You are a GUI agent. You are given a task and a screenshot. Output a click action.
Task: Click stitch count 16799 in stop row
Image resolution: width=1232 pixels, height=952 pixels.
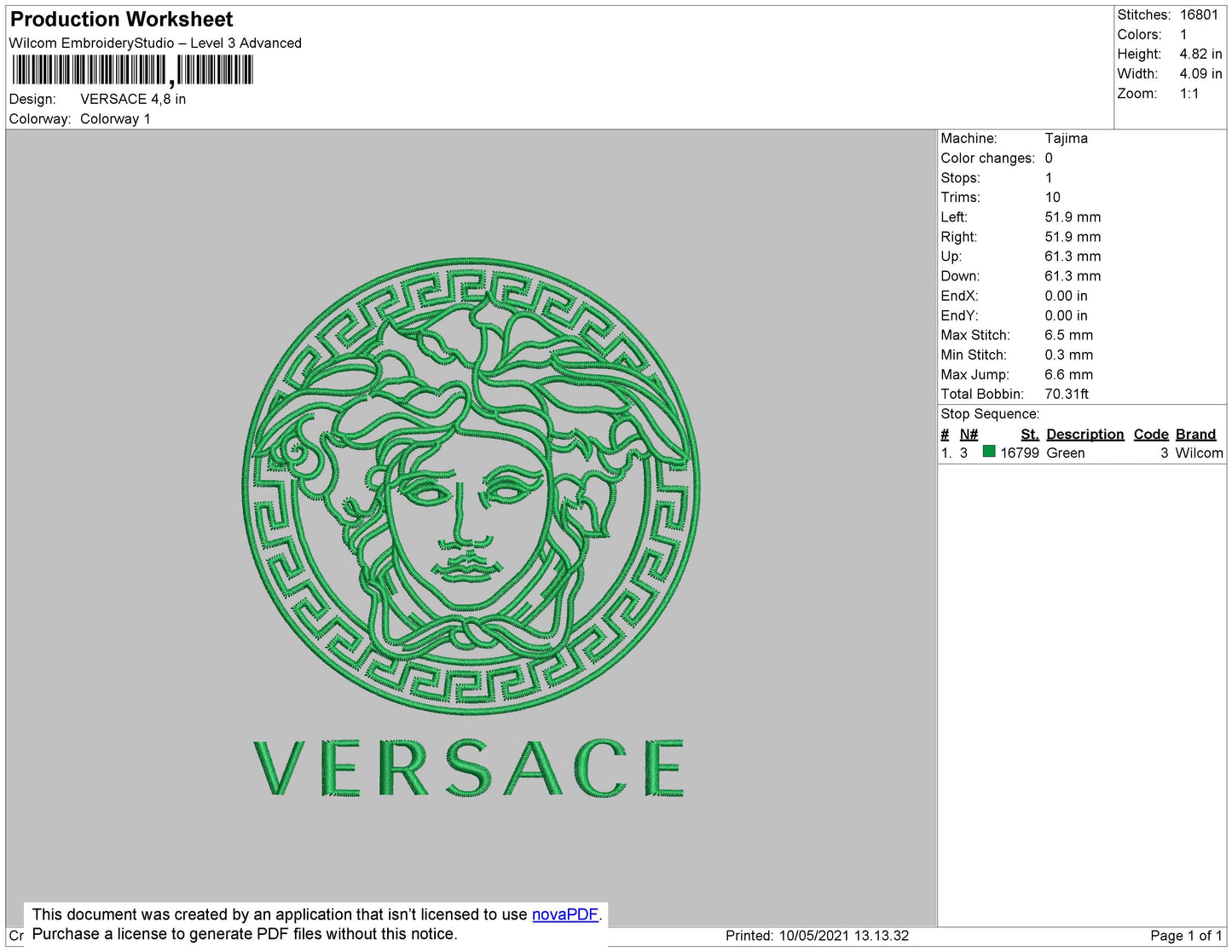pos(1020,453)
